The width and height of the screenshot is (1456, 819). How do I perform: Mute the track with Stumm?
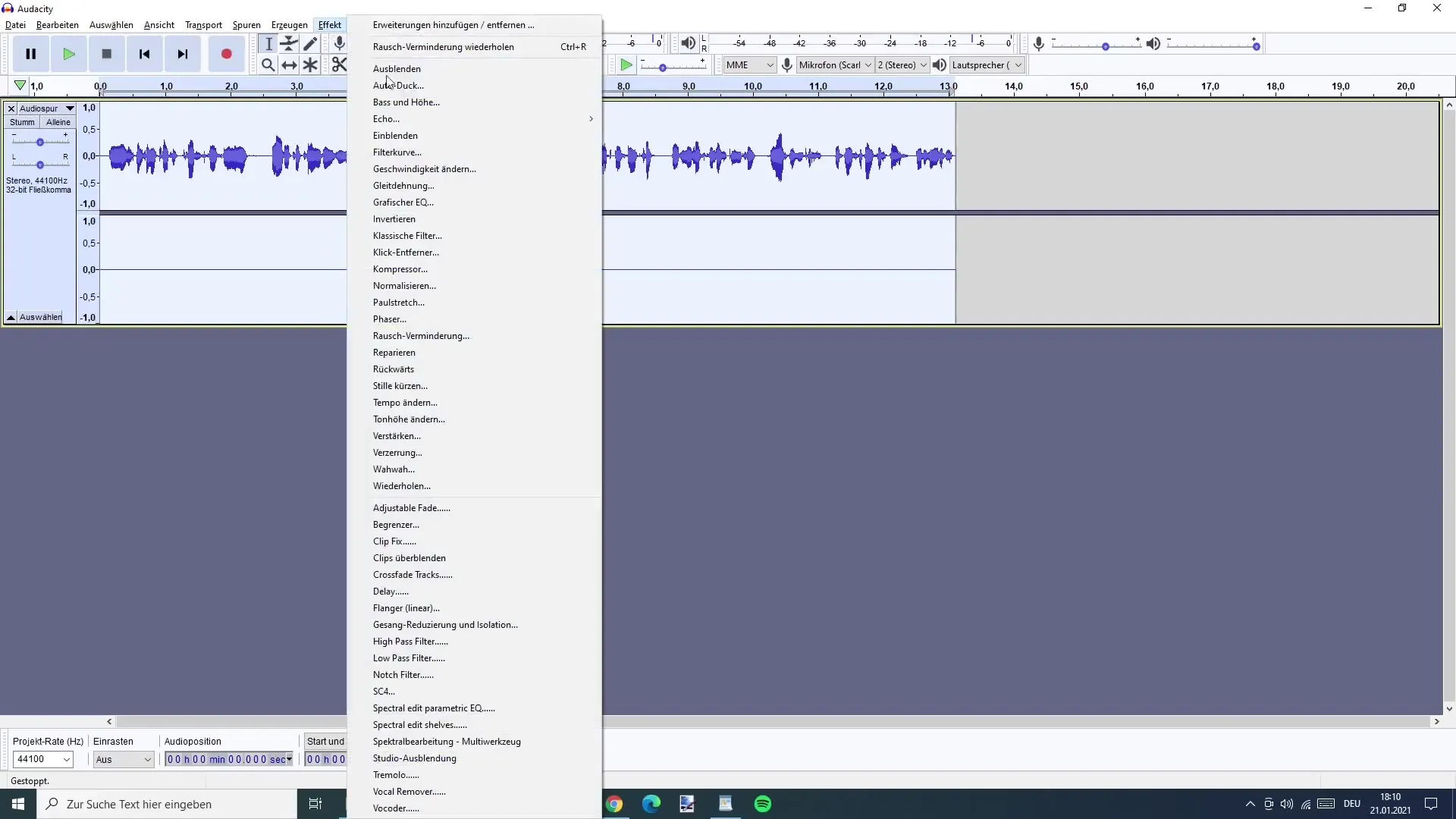point(22,122)
